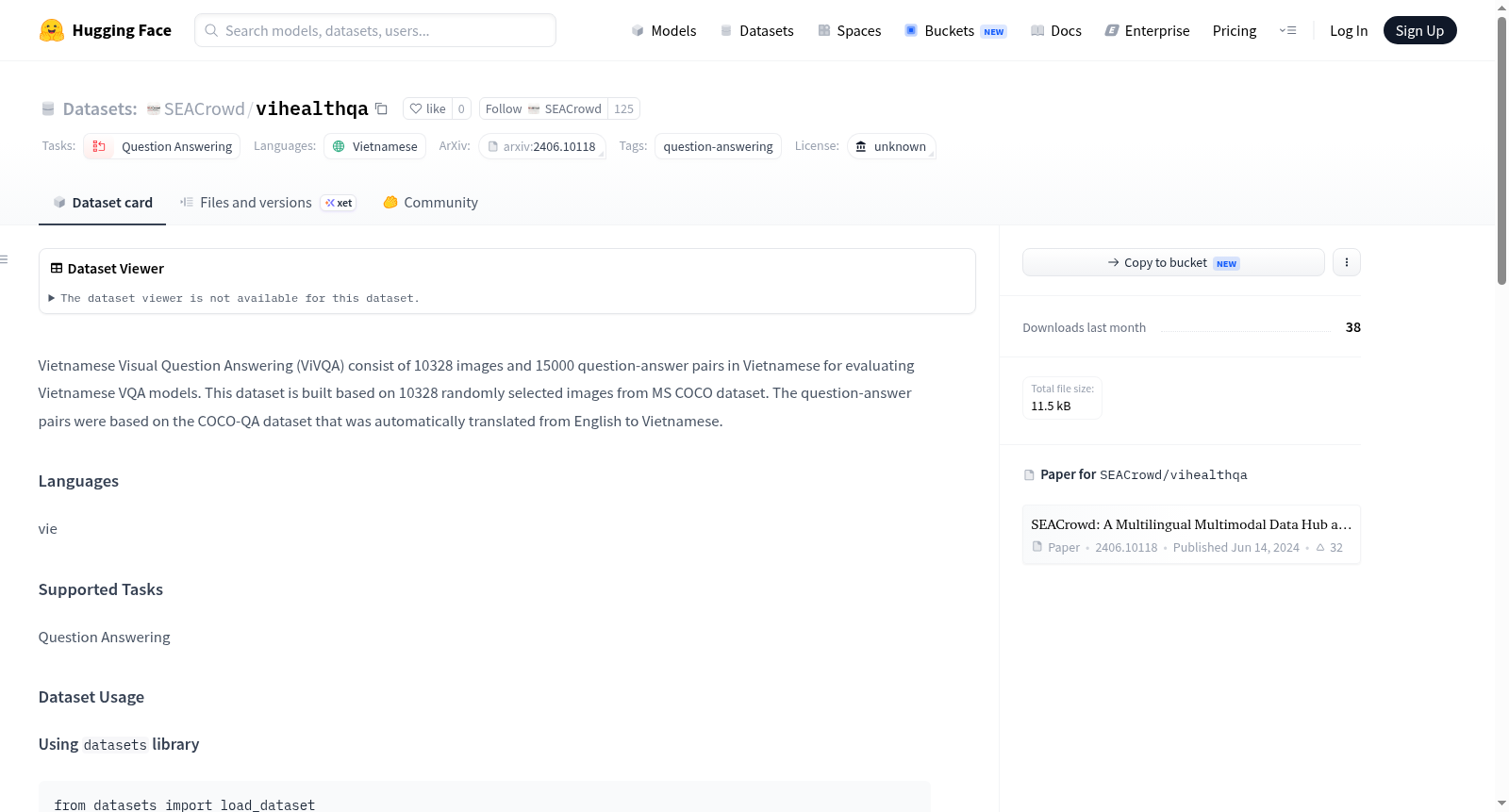Follow the SEACrowd organization
Screen dimensions: 1509x812
[543, 108]
